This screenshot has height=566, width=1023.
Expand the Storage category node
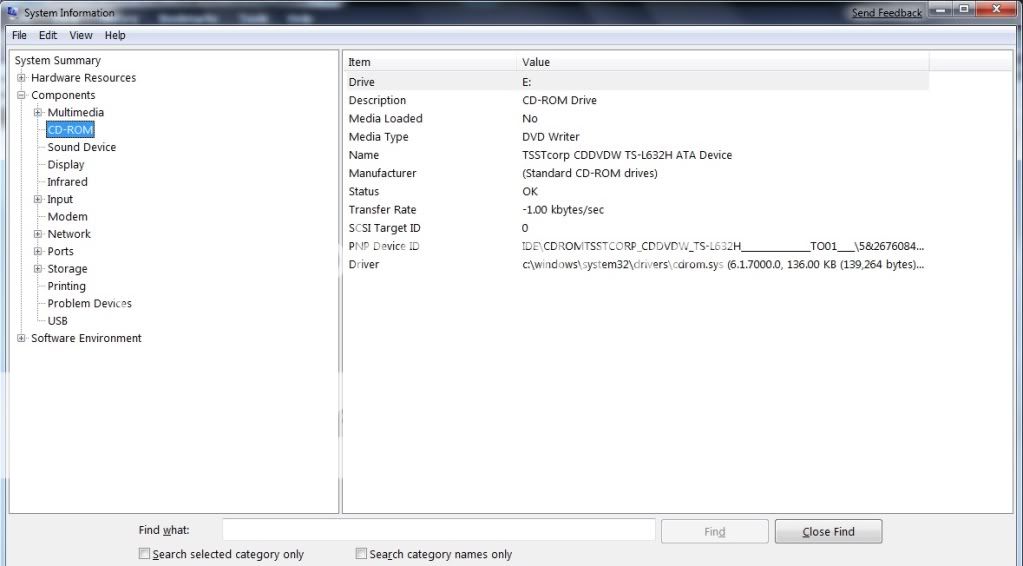coord(38,269)
